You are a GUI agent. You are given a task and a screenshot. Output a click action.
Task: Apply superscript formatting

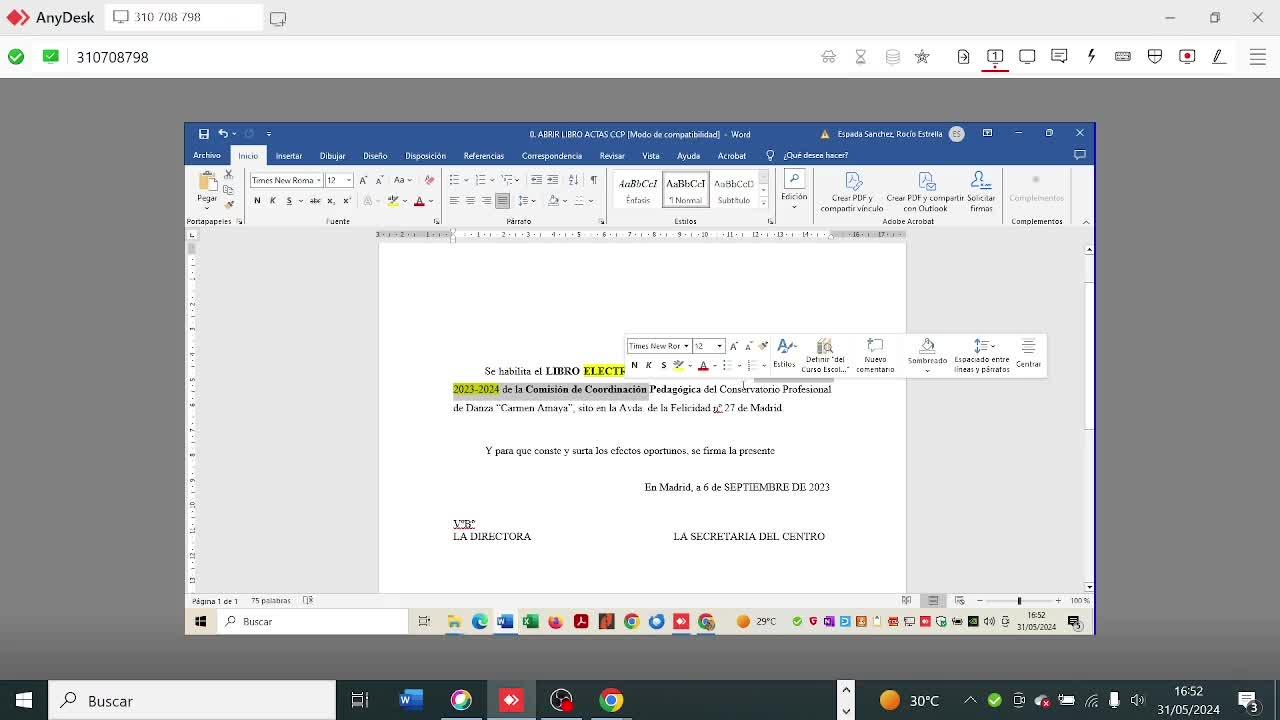[345, 201]
